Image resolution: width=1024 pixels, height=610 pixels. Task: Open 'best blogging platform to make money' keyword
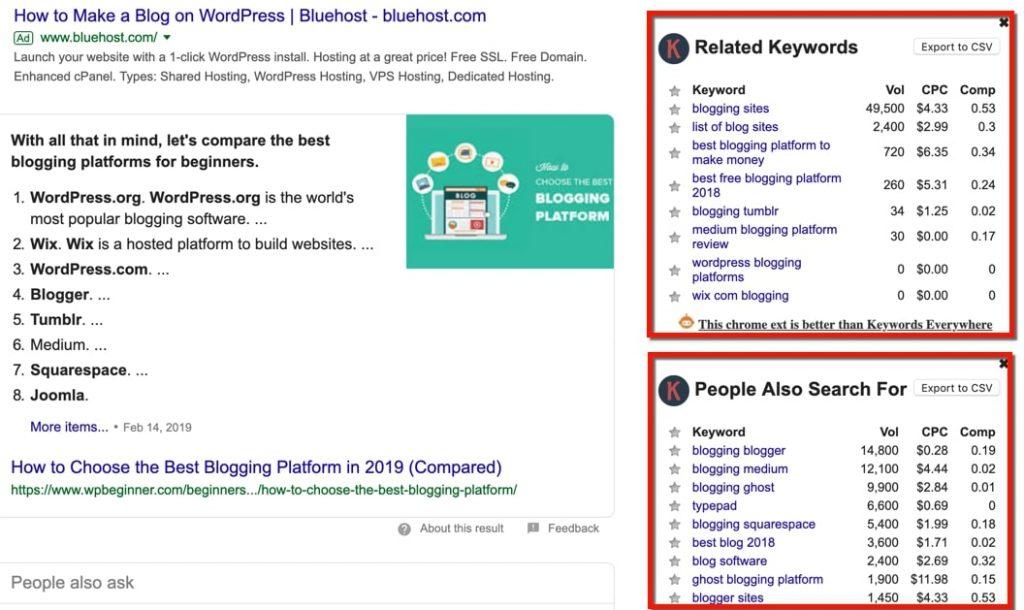coord(761,152)
